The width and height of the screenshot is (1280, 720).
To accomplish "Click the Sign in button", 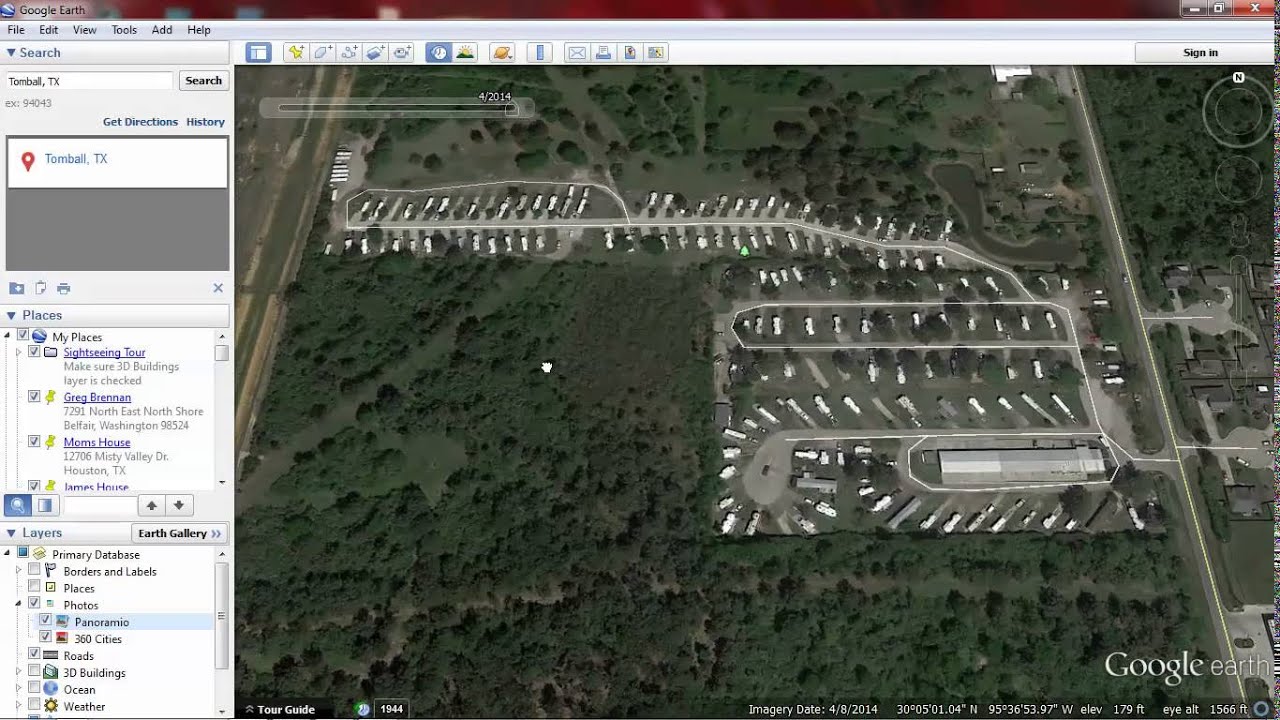I will [1200, 53].
